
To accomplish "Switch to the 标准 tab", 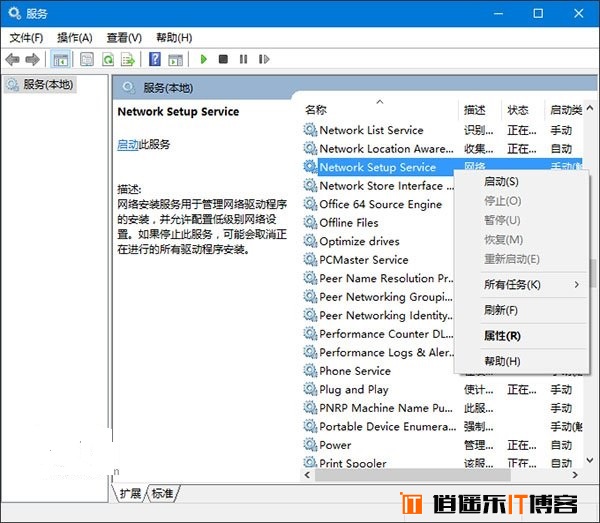I will (x=163, y=494).
